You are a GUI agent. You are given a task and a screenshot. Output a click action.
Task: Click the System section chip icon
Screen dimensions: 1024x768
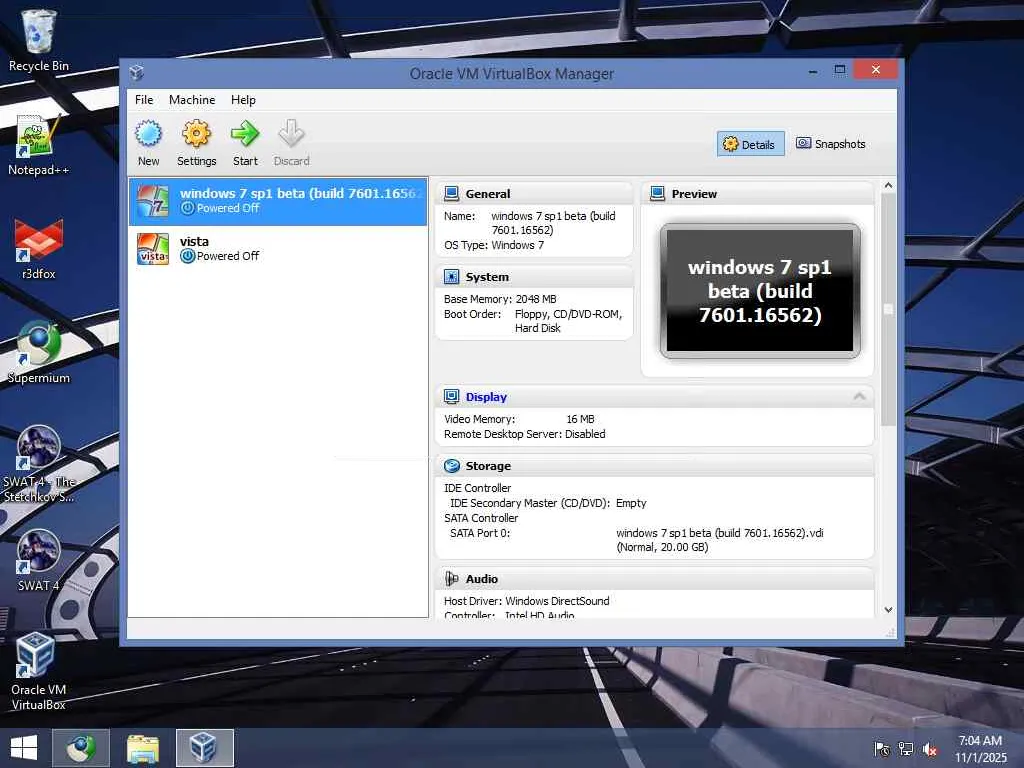[451, 276]
